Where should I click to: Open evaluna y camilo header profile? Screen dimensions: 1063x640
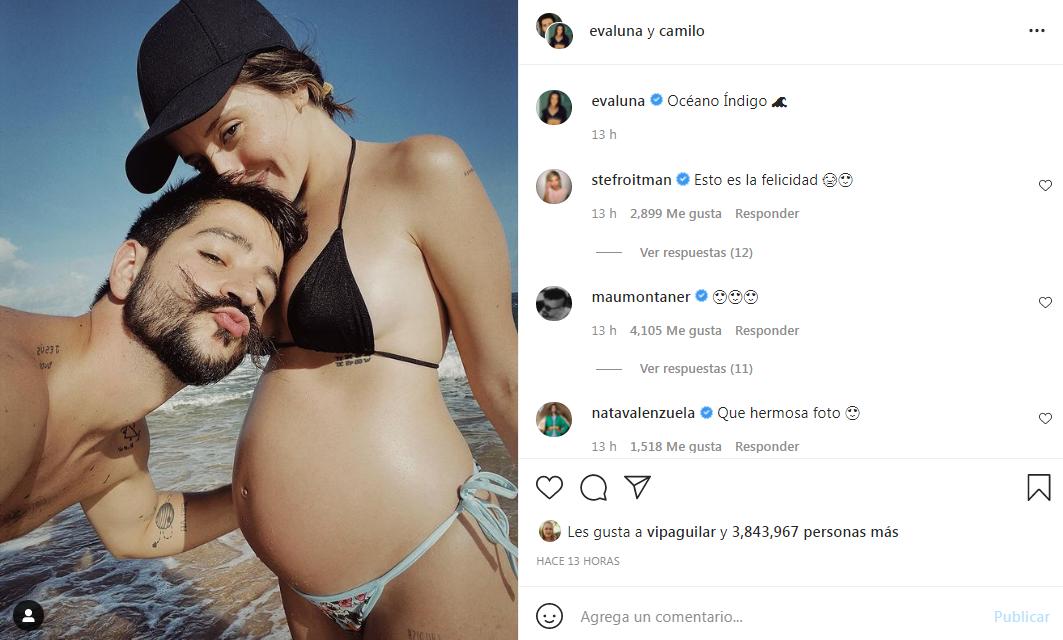[x=646, y=31]
